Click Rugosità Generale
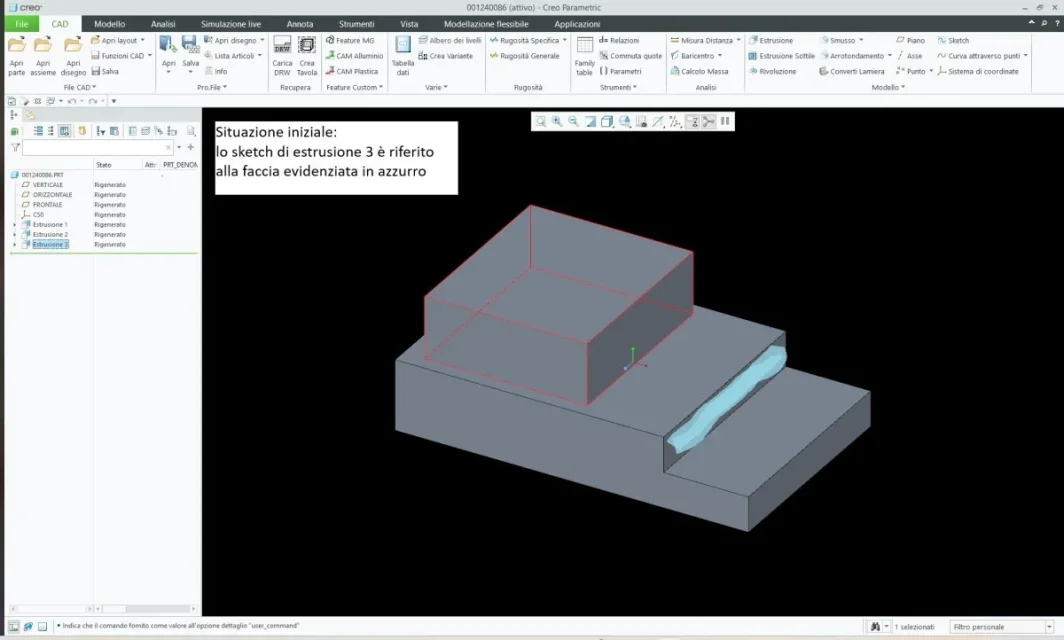Viewport: 1064px width, 640px height. click(x=525, y=56)
